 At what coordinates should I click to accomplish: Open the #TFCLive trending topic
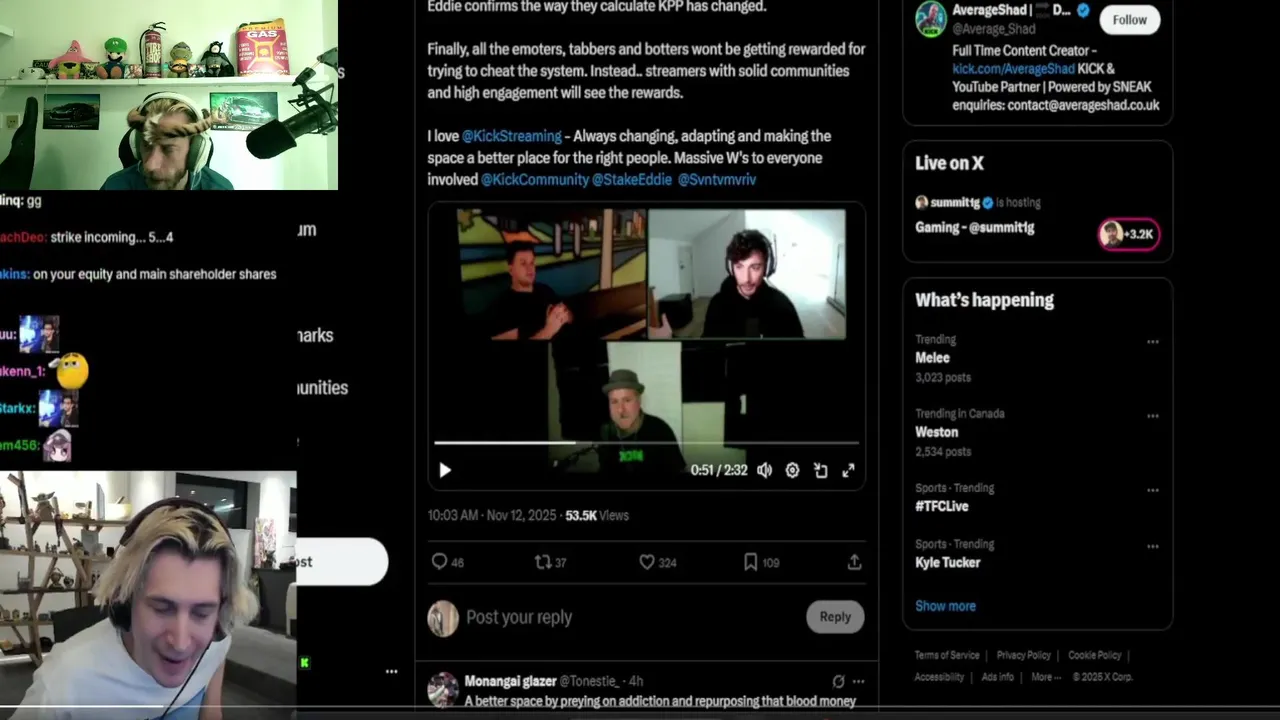tap(941, 506)
